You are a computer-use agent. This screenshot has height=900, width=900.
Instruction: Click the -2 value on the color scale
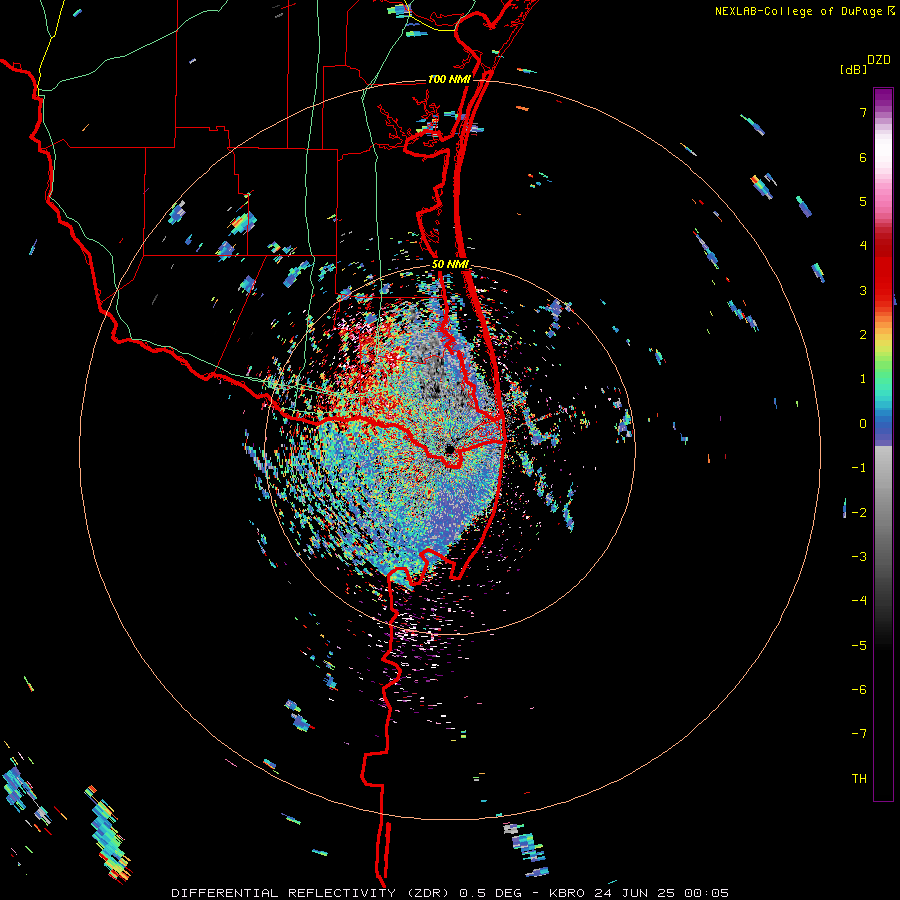click(859, 512)
